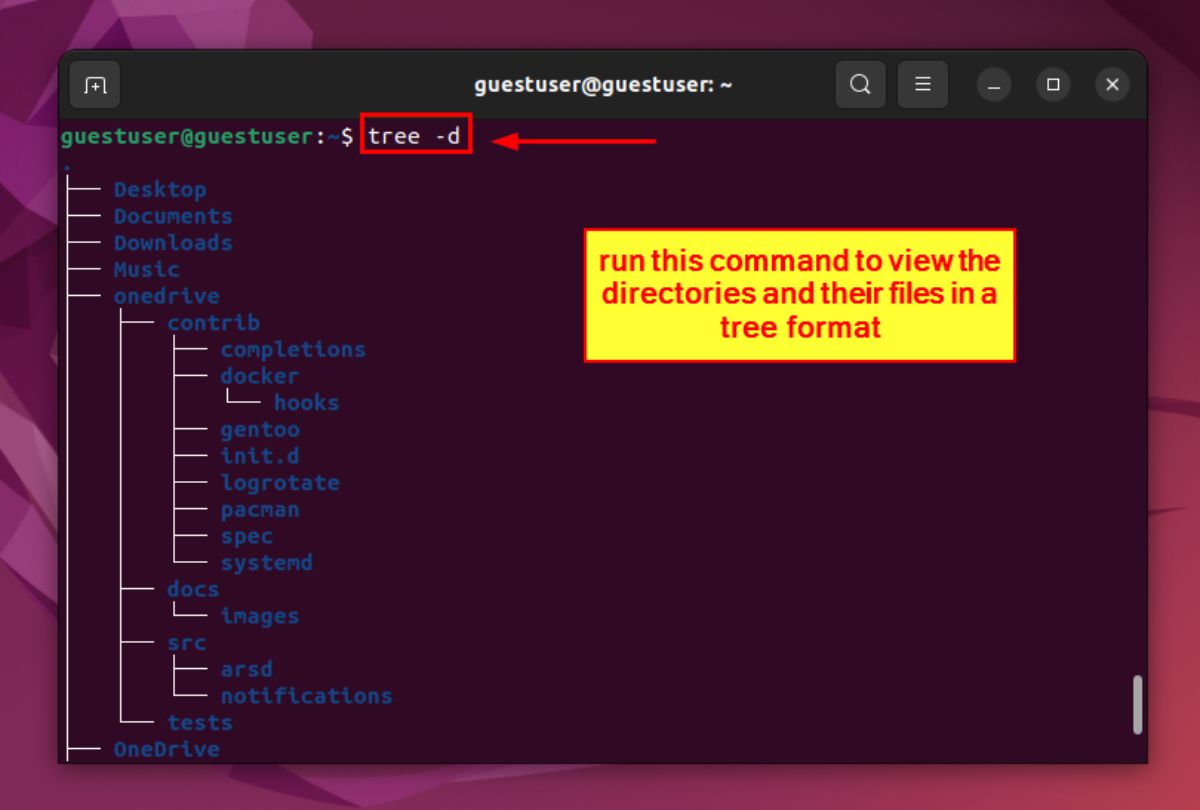1200x810 pixels.
Task: Select the onedrive directory name
Action: click(x=166, y=295)
